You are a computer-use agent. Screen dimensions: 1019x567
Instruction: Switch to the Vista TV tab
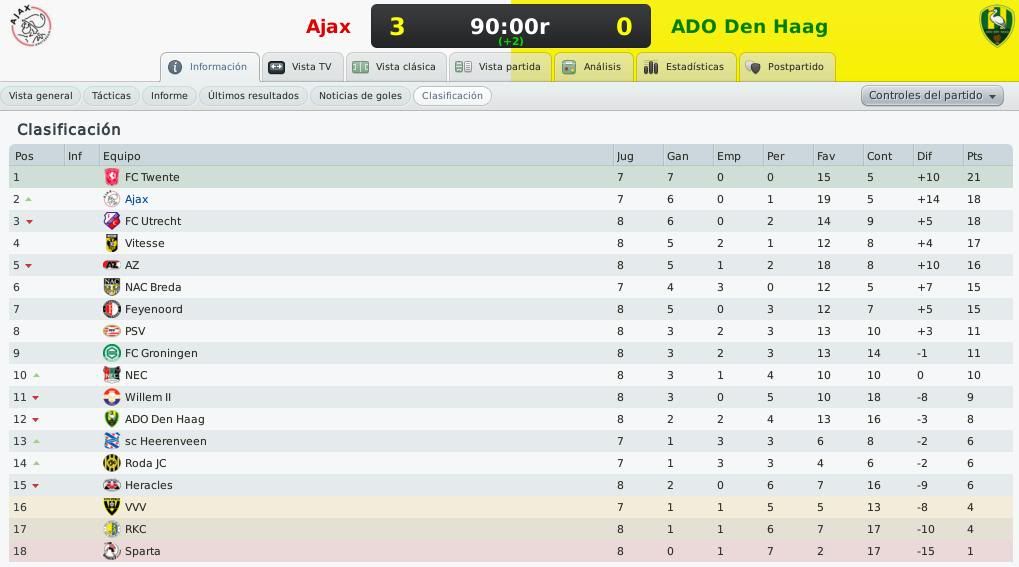302,67
